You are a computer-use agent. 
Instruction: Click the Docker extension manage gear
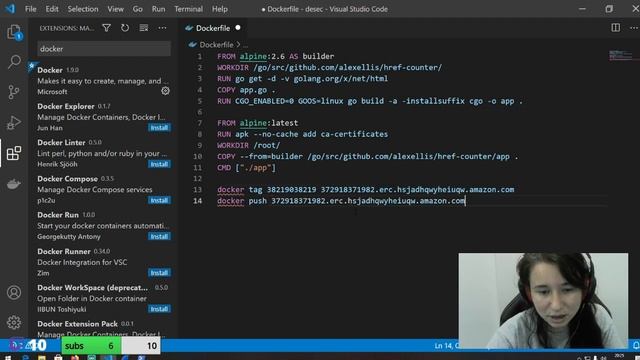click(x=165, y=91)
